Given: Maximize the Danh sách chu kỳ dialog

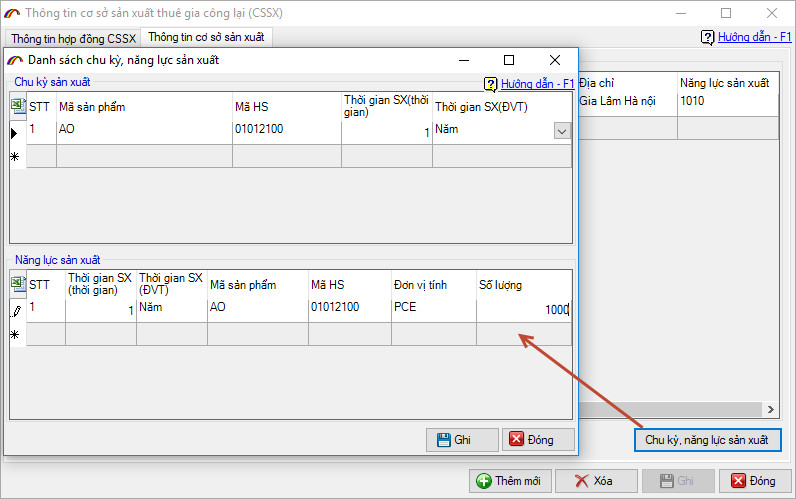Looking at the screenshot, I should [x=509, y=60].
